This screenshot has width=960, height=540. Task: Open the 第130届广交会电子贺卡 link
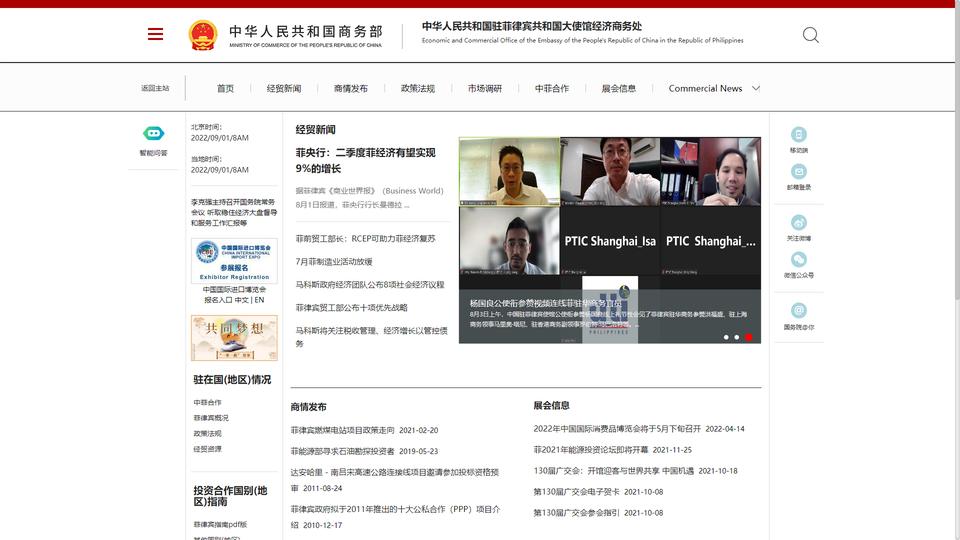click(576, 492)
